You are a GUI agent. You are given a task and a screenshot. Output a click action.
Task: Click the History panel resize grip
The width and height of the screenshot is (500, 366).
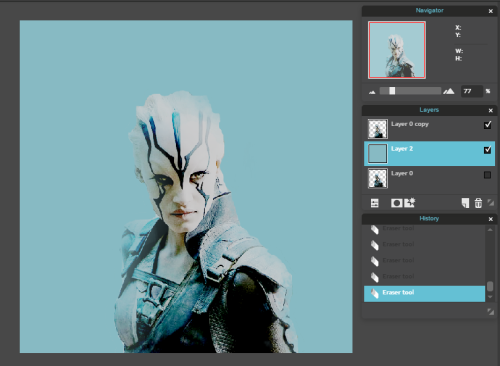coord(491,311)
